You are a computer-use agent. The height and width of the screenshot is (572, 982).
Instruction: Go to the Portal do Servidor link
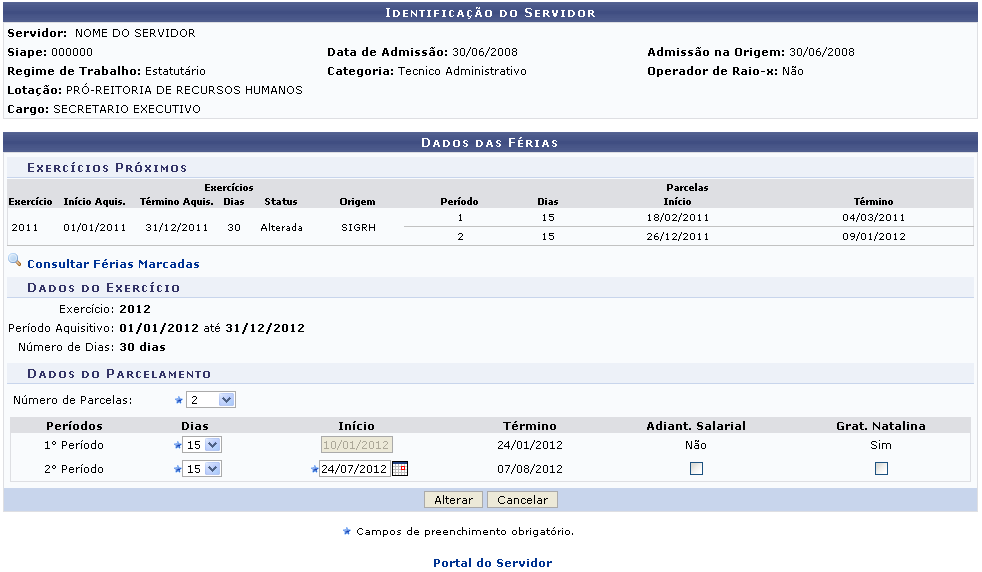coord(492,563)
